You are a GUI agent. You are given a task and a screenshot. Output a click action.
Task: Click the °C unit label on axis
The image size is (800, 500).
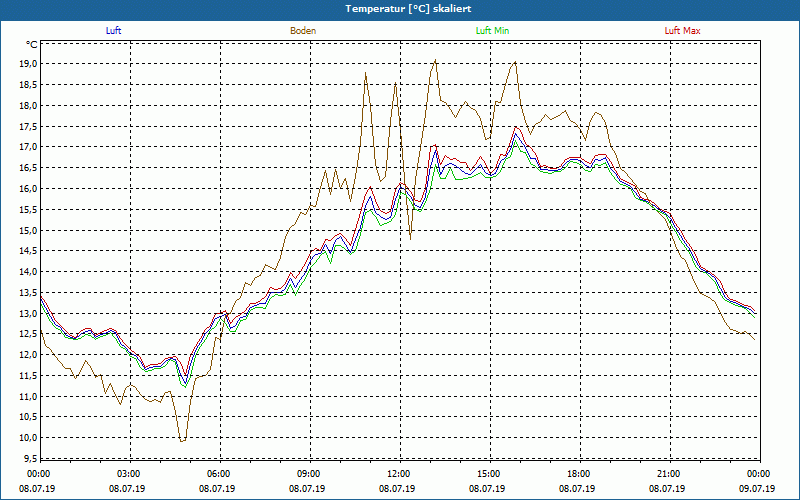[x=32, y=45]
